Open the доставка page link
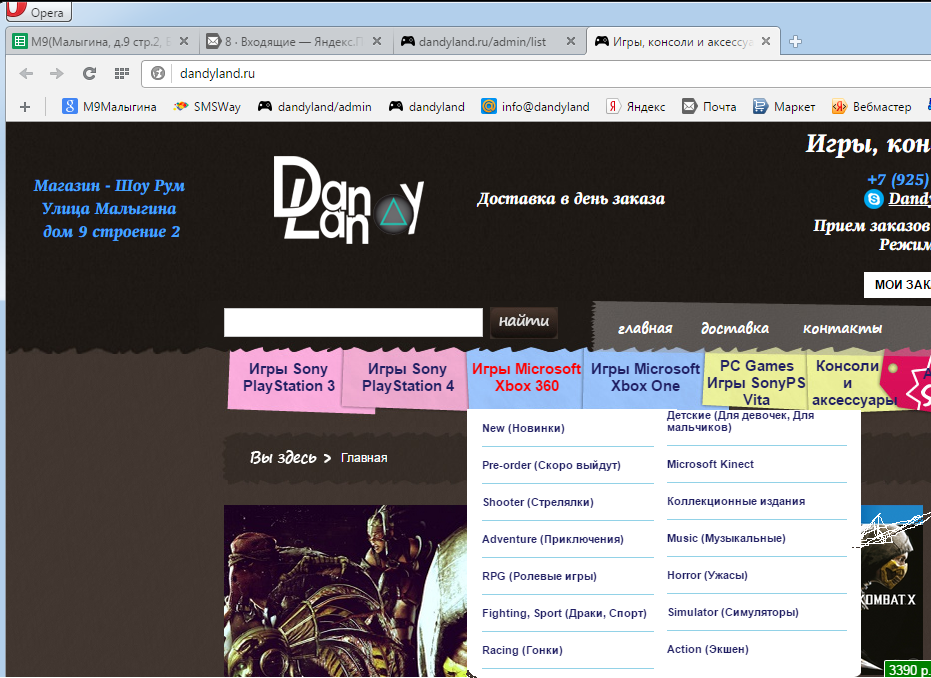This screenshot has width=931, height=678. (734, 328)
